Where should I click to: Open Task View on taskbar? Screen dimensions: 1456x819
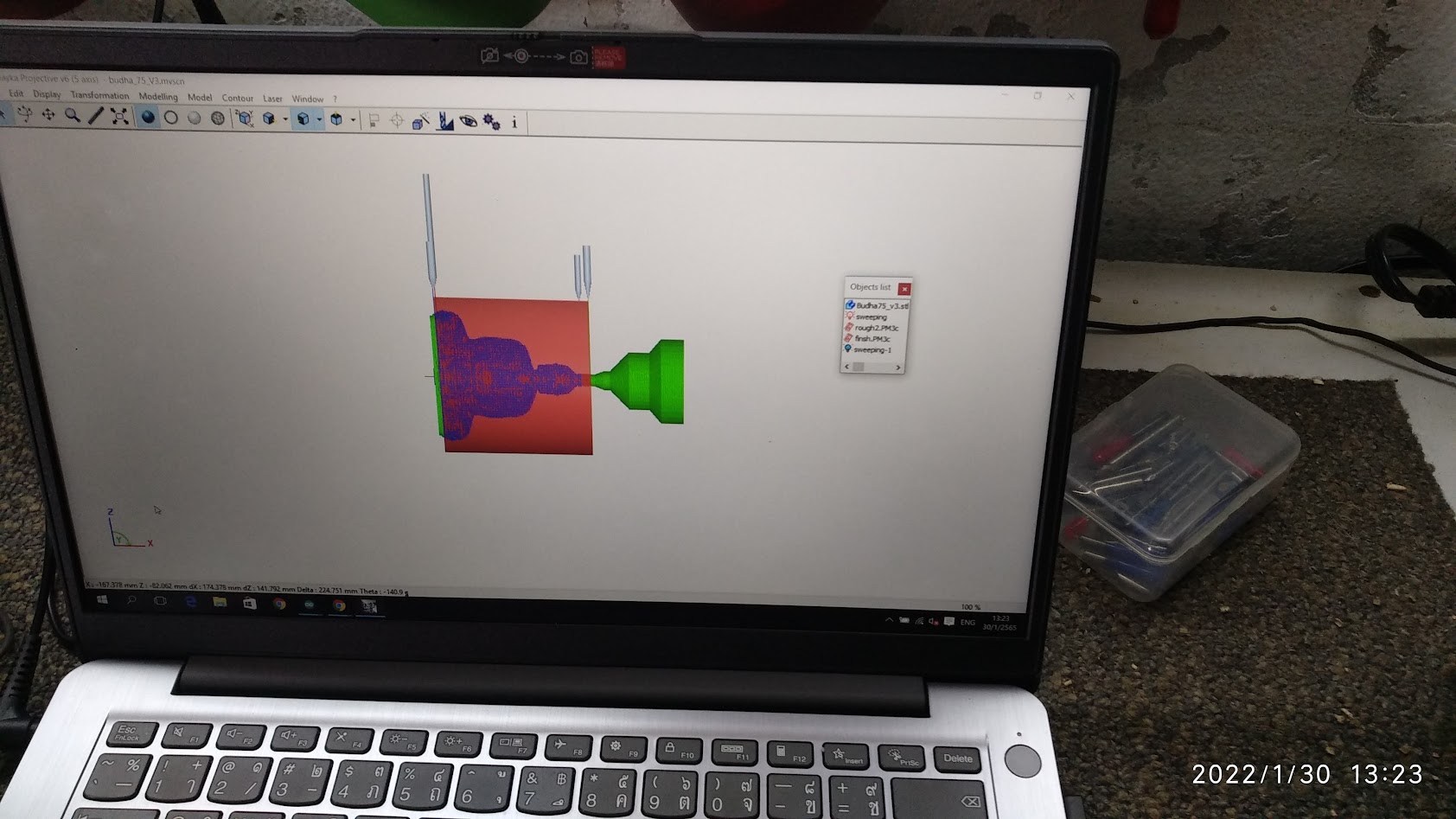(161, 601)
